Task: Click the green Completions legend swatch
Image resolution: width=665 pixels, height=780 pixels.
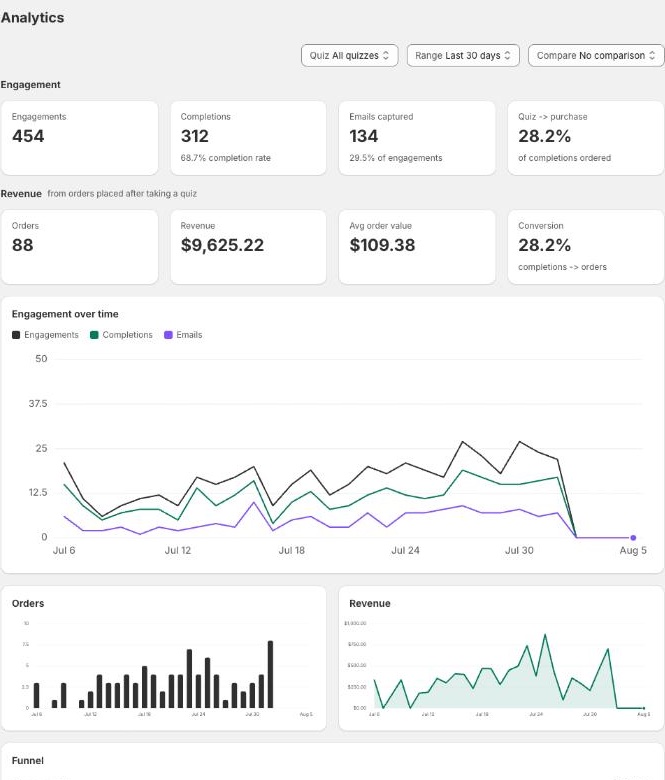Action: pos(94,335)
